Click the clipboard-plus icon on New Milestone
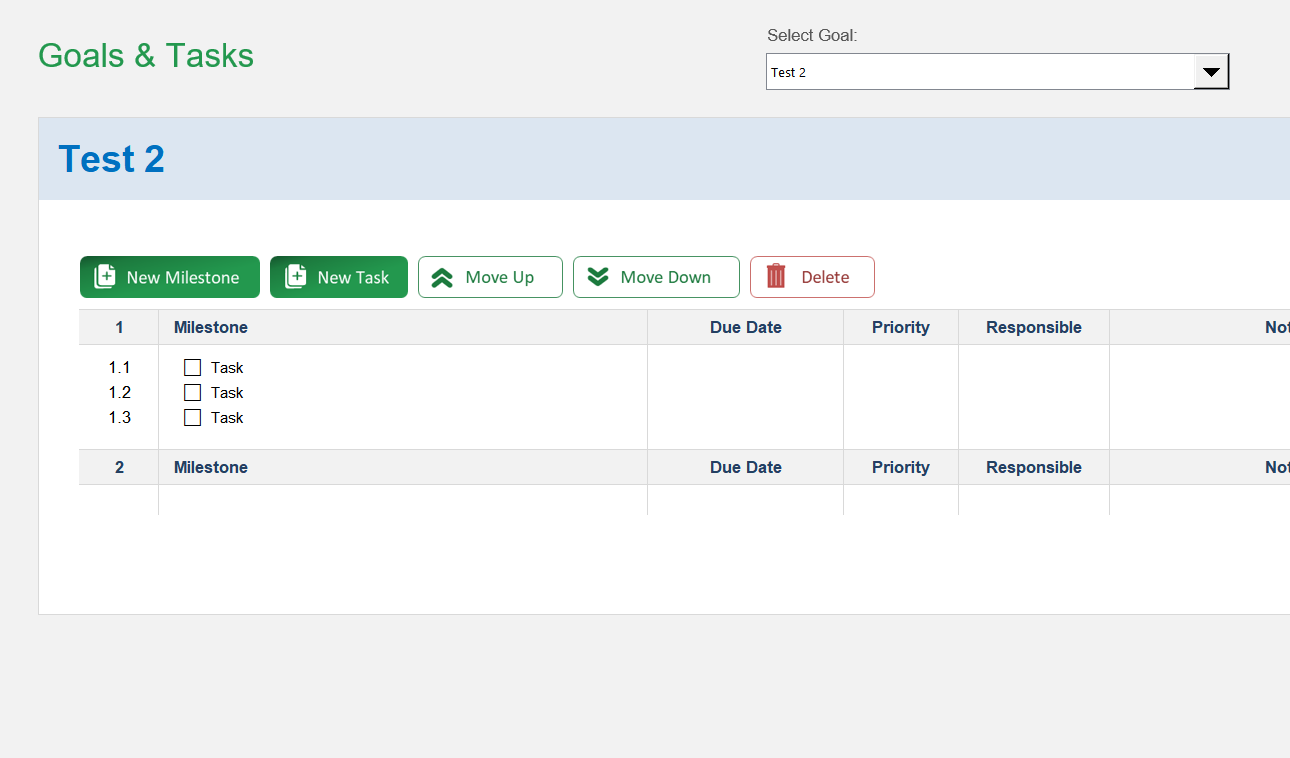The width and height of the screenshot is (1290, 758). [104, 277]
